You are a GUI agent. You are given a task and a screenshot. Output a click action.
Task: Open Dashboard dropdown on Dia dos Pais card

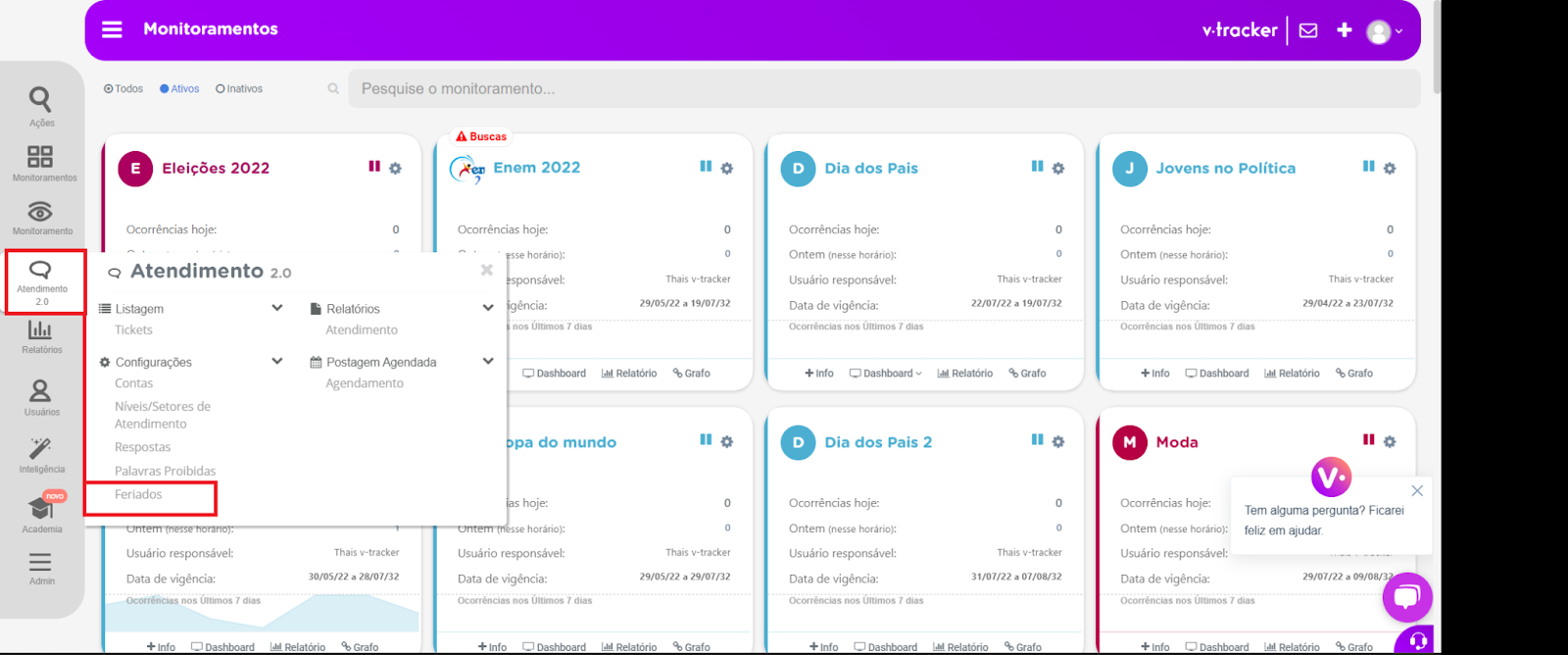886,374
